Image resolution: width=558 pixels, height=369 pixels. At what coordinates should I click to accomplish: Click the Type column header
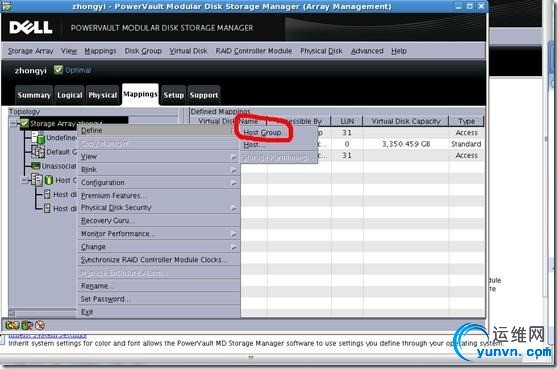point(467,121)
